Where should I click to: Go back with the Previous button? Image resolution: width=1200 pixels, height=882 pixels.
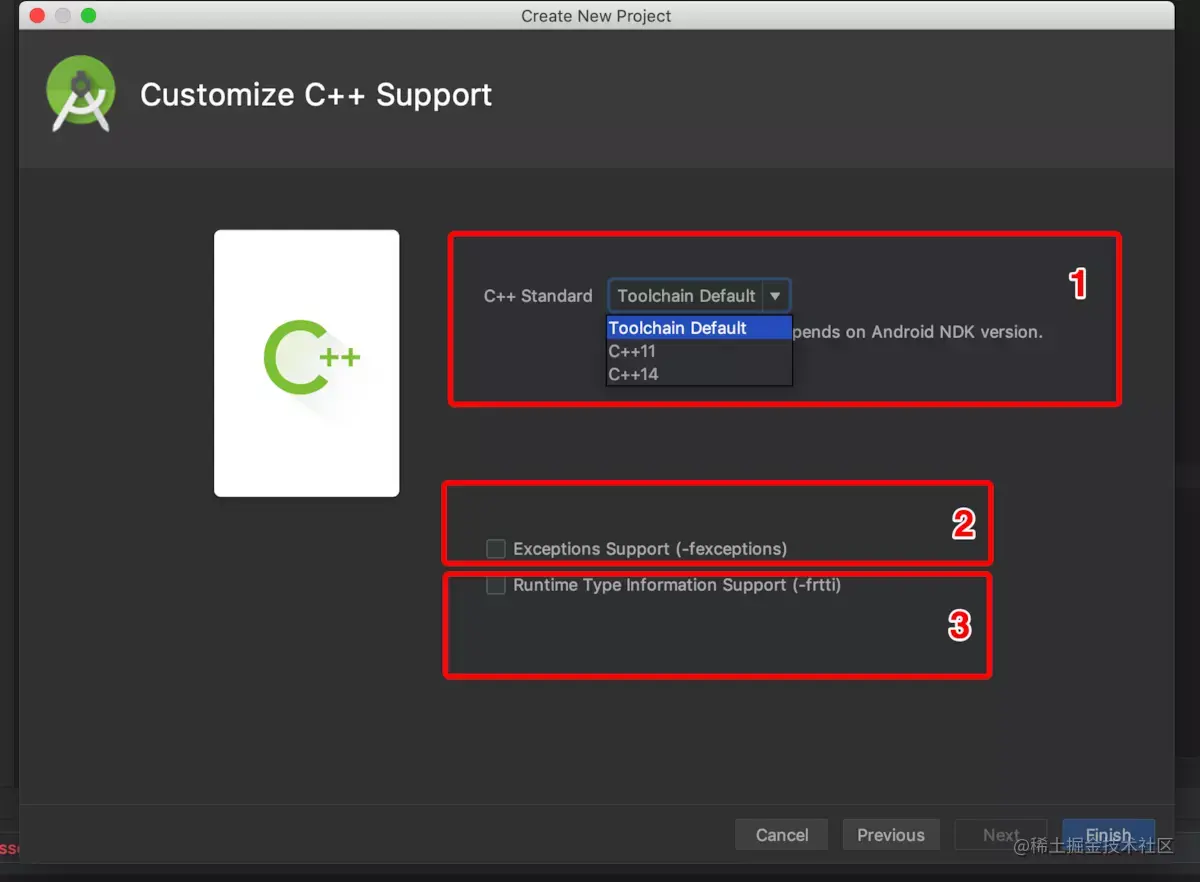[x=891, y=835]
